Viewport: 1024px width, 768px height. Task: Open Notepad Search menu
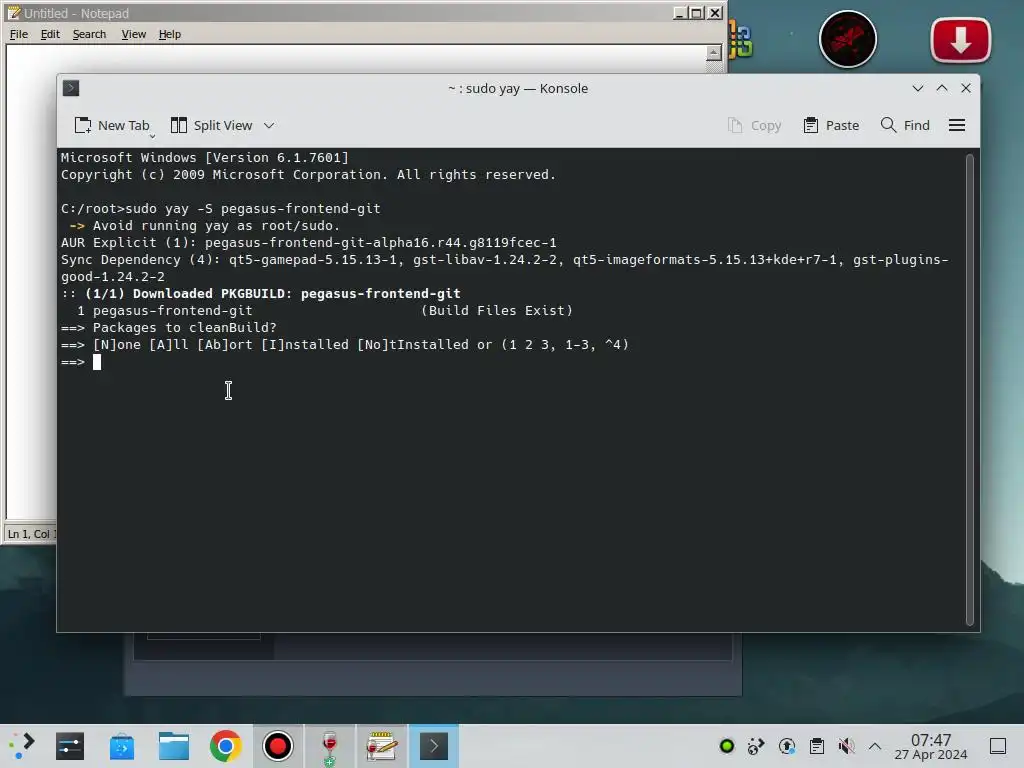point(89,34)
